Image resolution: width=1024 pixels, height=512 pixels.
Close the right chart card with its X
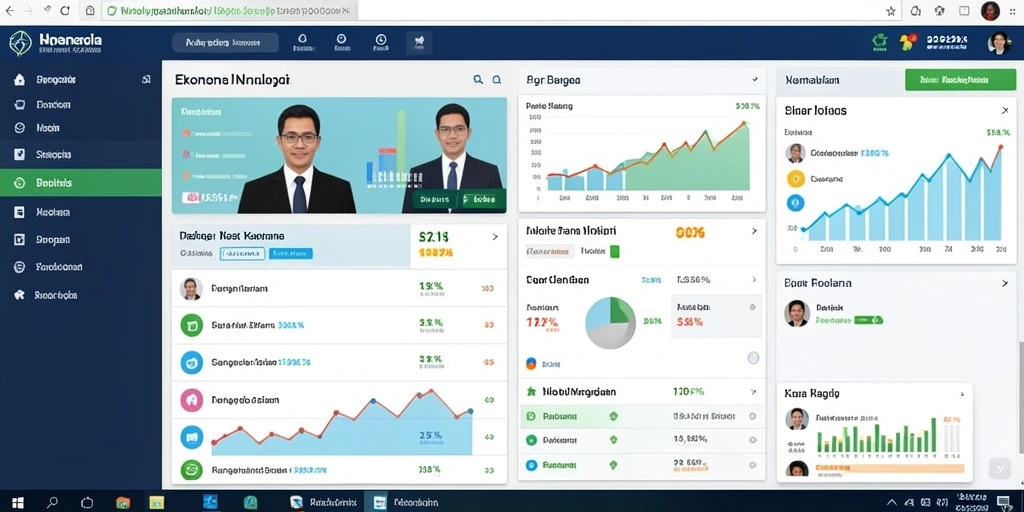[1005, 110]
